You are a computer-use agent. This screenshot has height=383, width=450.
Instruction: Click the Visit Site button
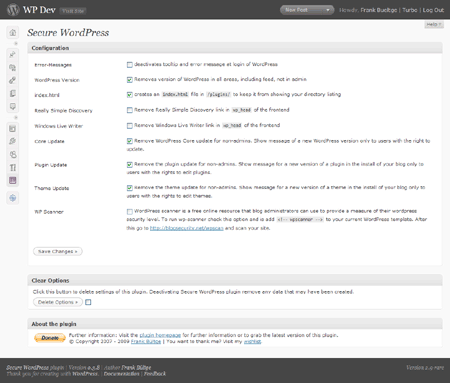click(x=73, y=11)
